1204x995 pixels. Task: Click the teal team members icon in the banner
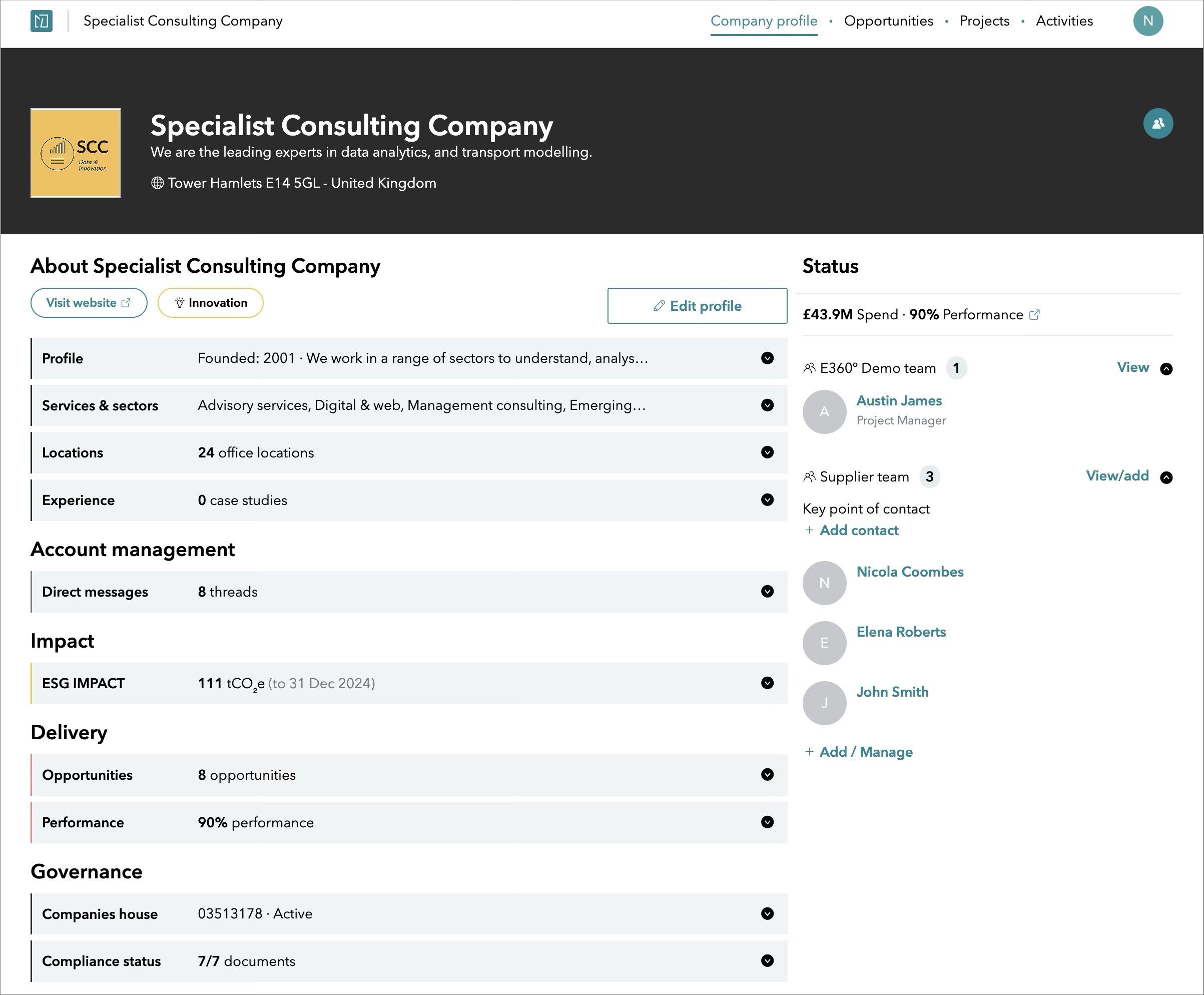point(1158,123)
